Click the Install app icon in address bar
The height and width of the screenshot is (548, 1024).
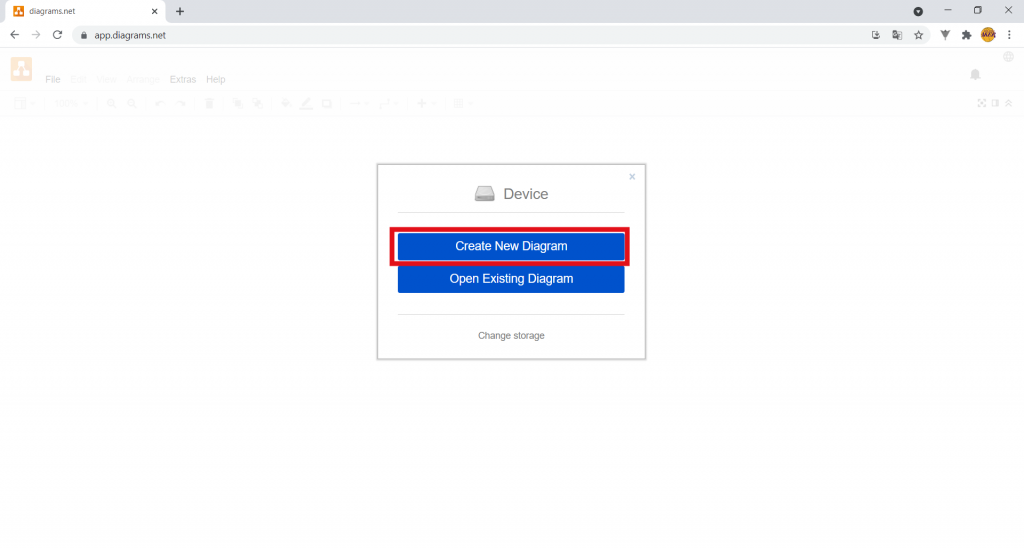click(x=876, y=35)
